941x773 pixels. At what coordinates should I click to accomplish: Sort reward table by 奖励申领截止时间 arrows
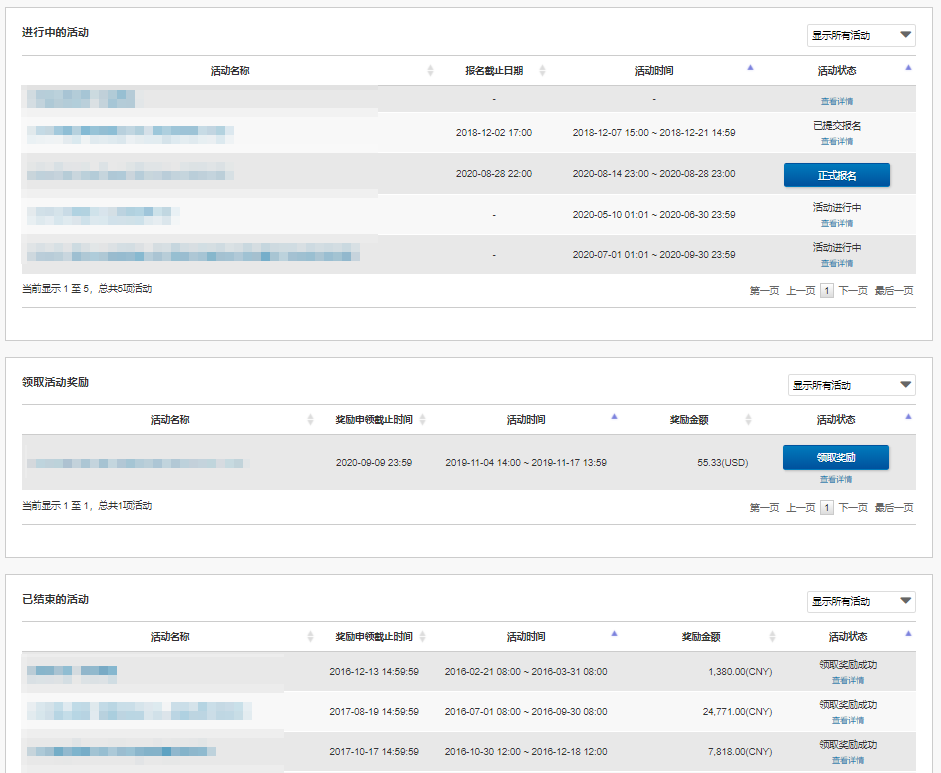tap(422, 420)
